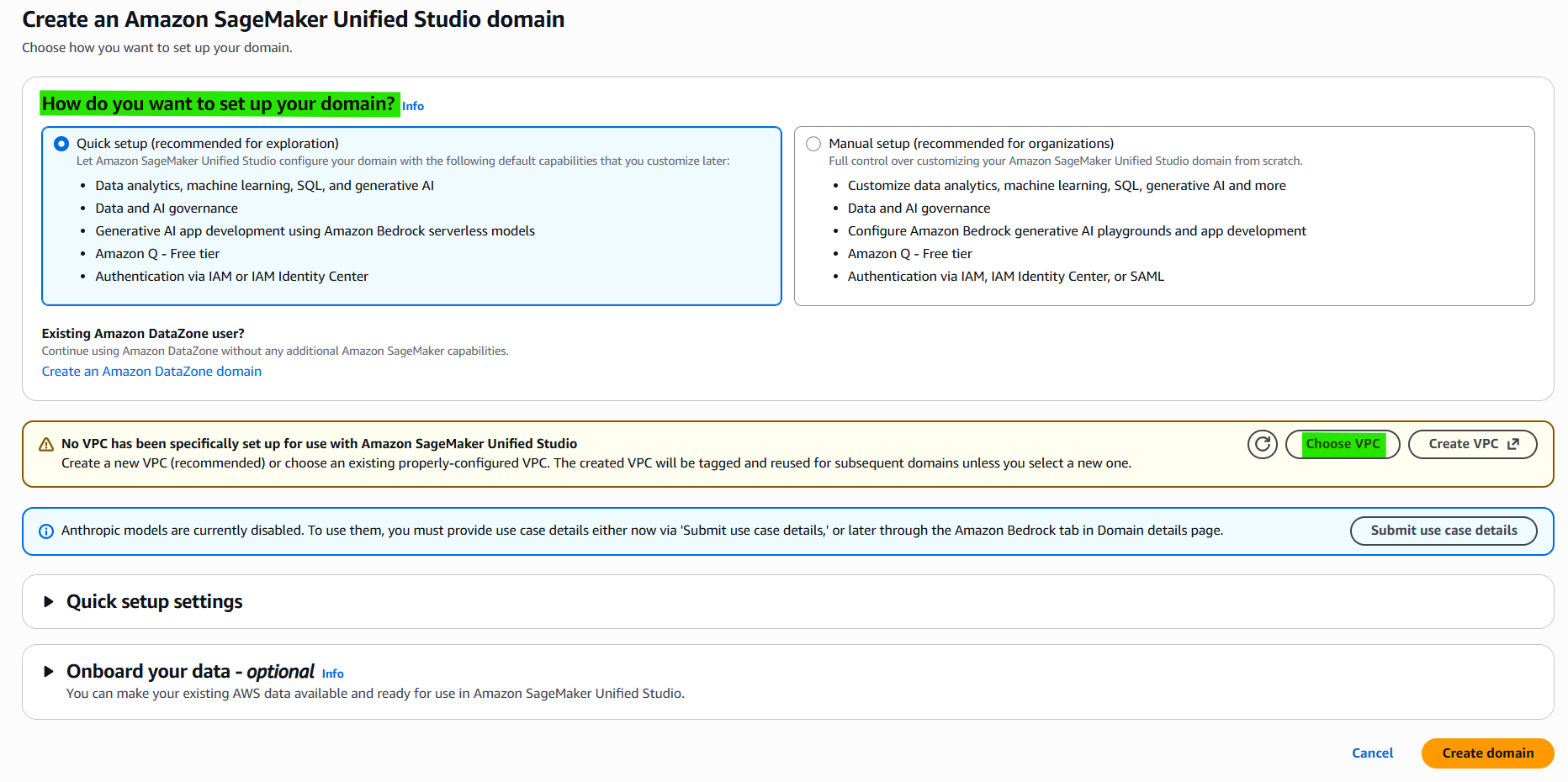Click the refresh VPC list icon
The width and height of the screenshot is (1568, 782).
point(1263,444)
